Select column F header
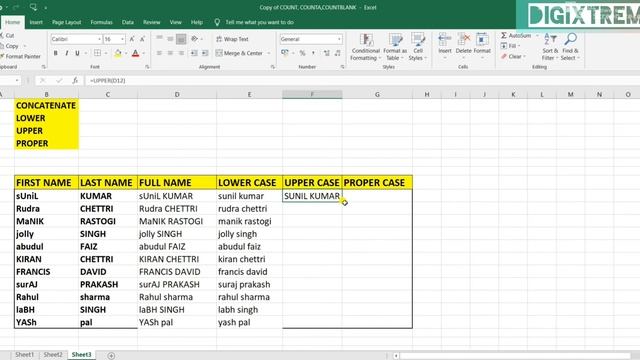 click(312, 94)
